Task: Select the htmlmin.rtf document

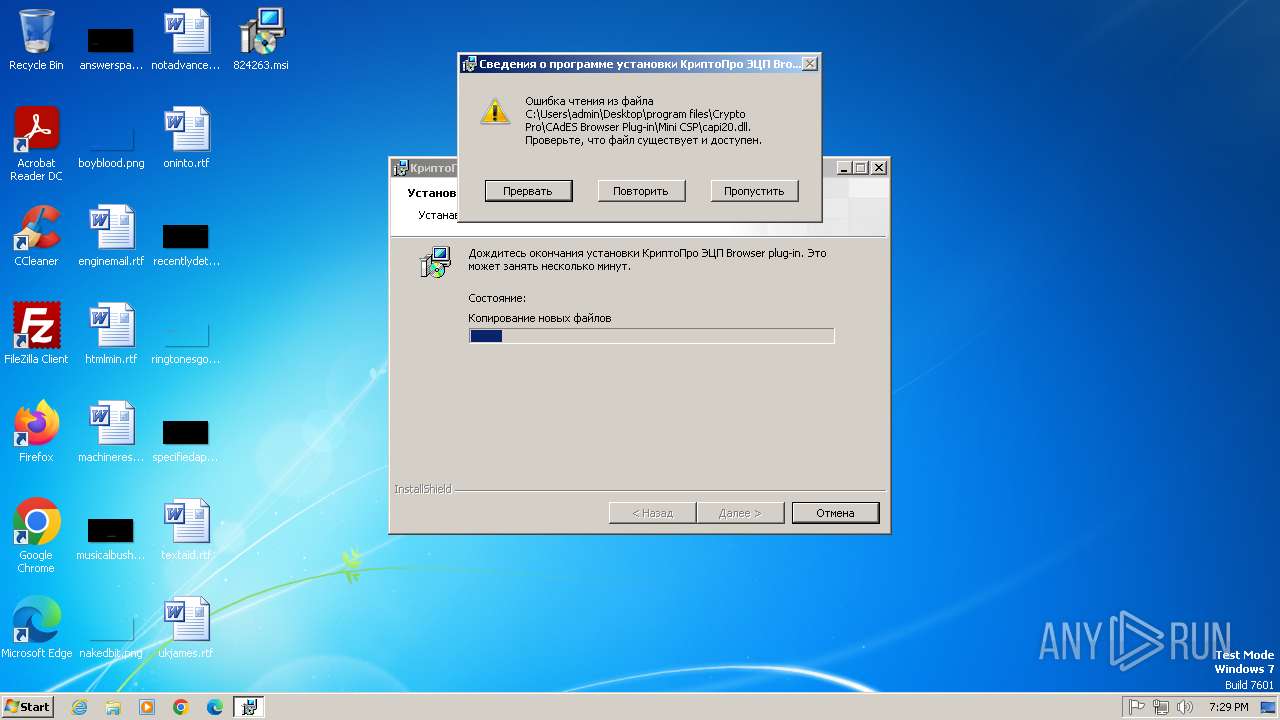Action: point(111,334)
